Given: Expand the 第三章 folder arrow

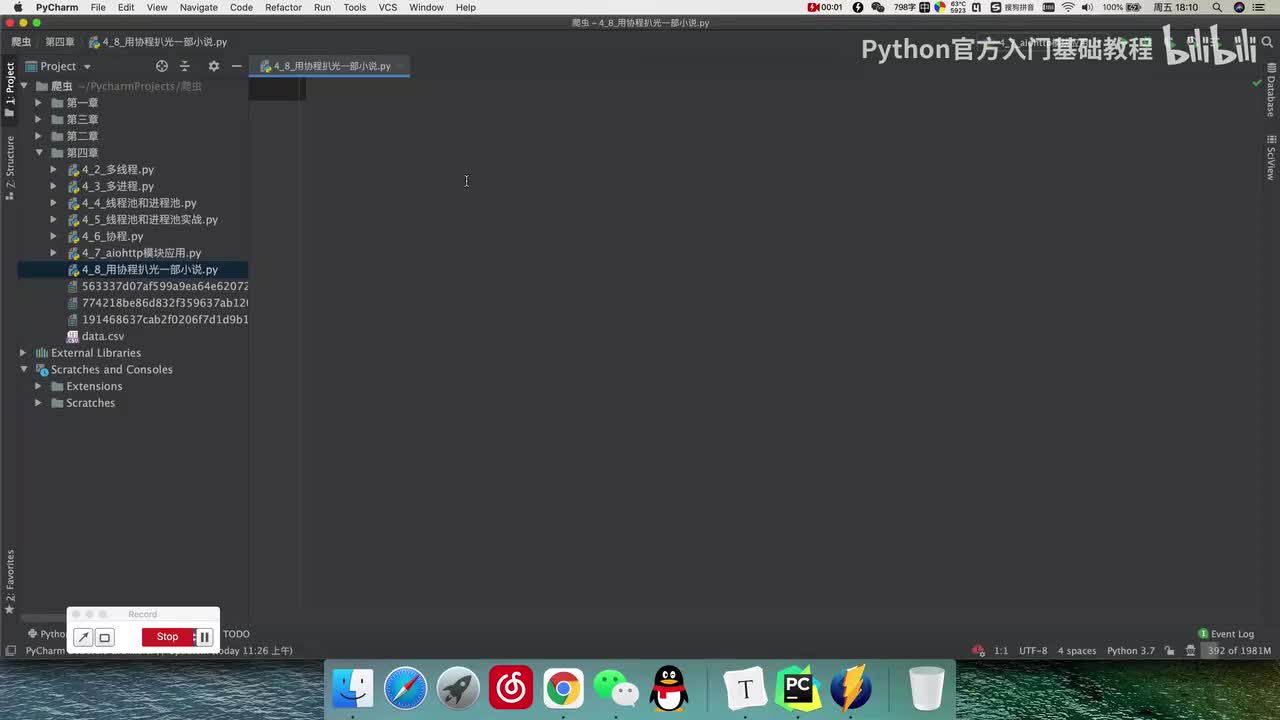Looking at the screenshot, I should pos(38,119).
